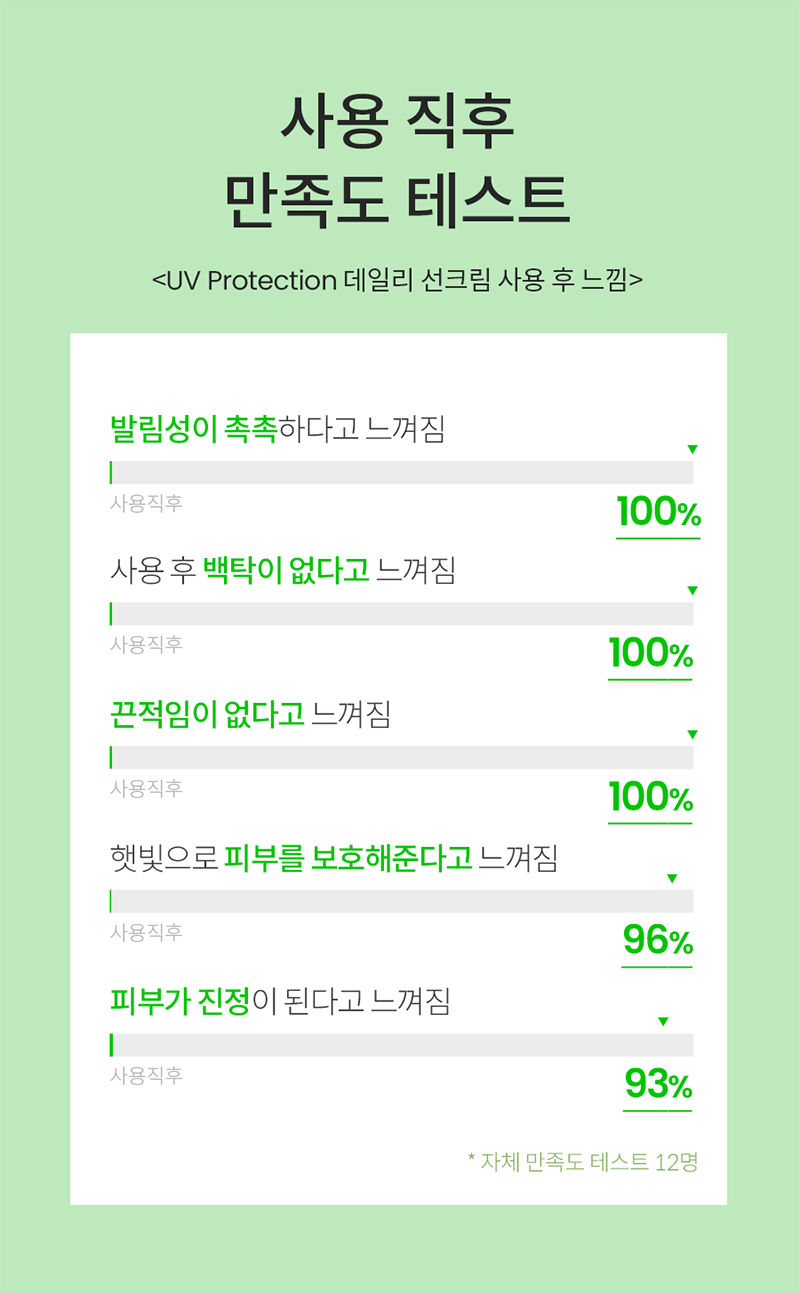Click the triangle marker above the 끈적임 bar
The height and width of the screenshot is (1293, 800).
coord(692,735)
